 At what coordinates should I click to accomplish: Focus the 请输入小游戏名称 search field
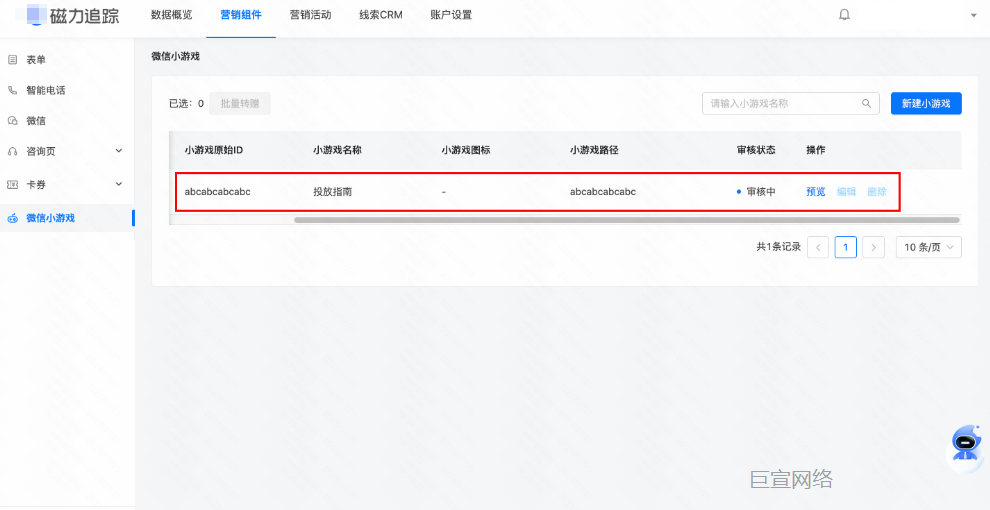(x=790, y=104)
